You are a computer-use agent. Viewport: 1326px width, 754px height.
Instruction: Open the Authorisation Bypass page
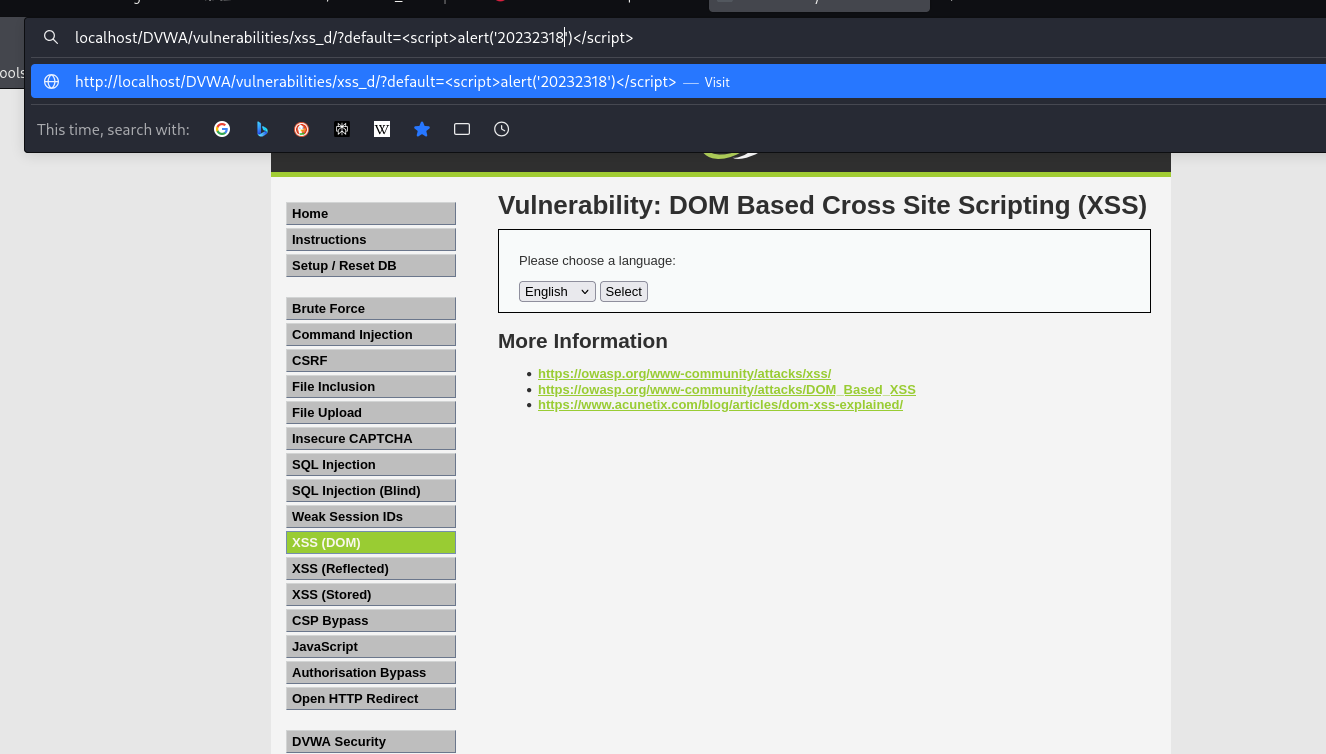pos(371,673)
